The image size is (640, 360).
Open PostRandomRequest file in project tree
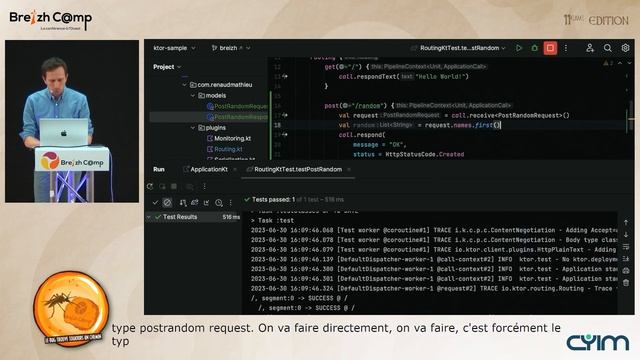238,106
